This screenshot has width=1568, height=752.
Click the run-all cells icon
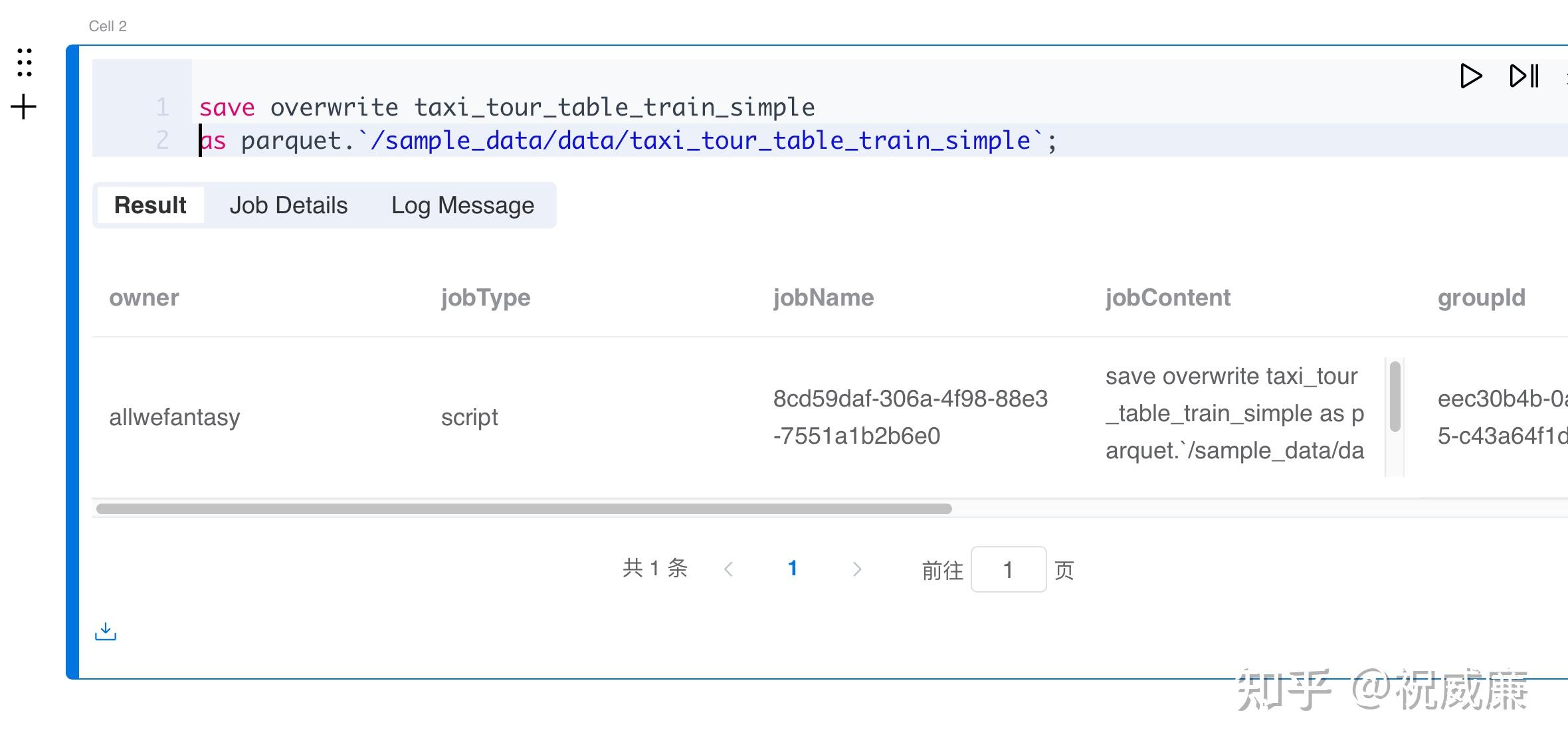(x=1523, y=76)
